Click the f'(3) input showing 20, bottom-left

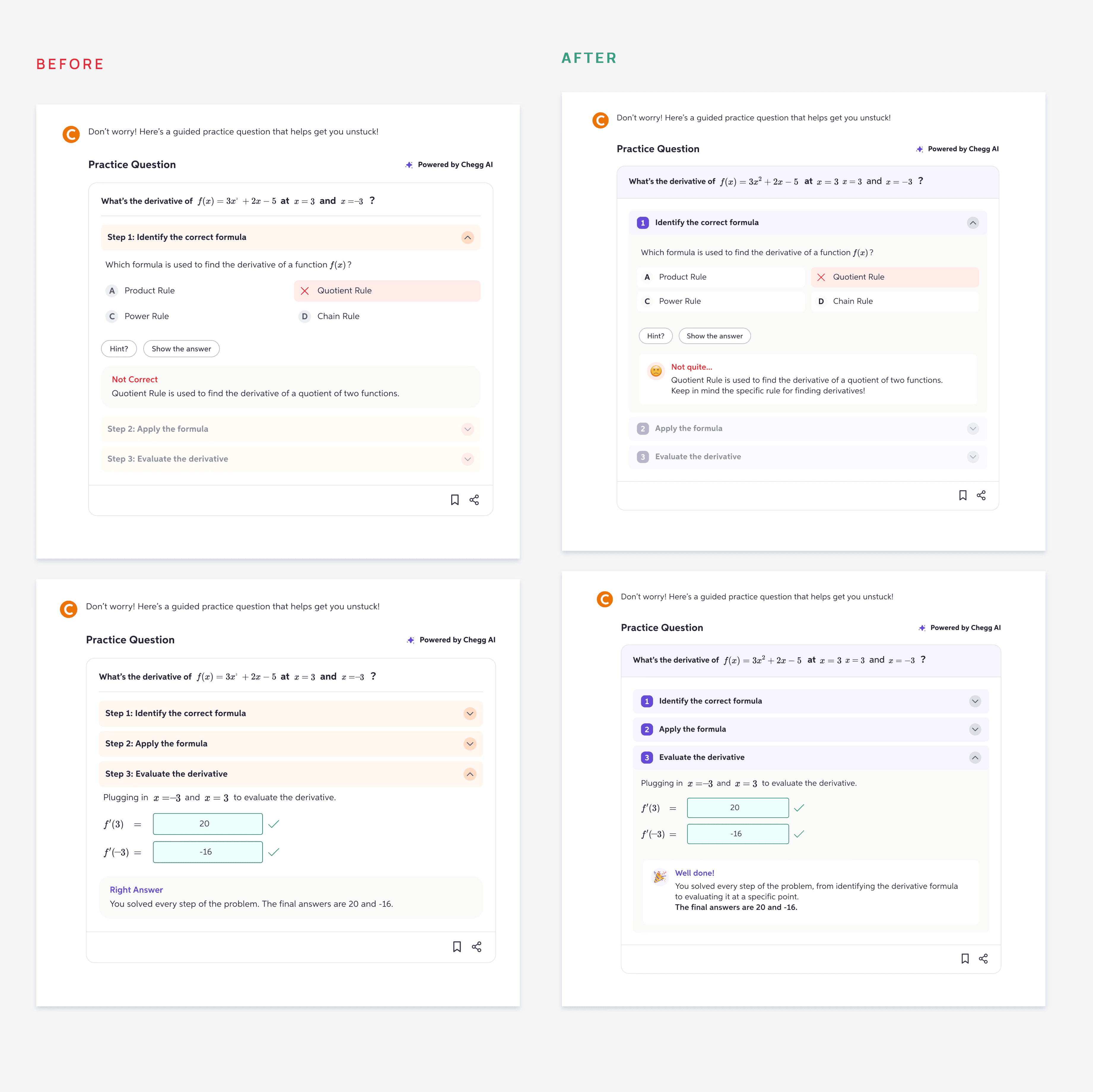(x=208, y=824)
